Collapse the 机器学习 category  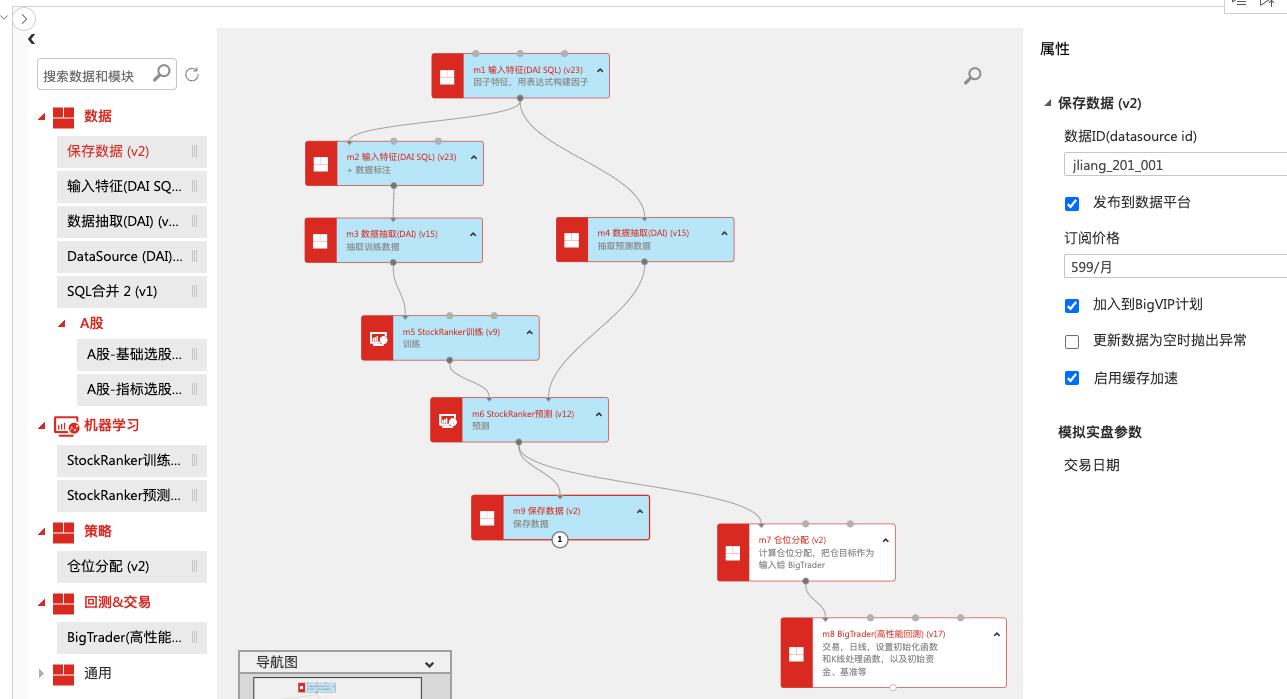tap(41, 426)
